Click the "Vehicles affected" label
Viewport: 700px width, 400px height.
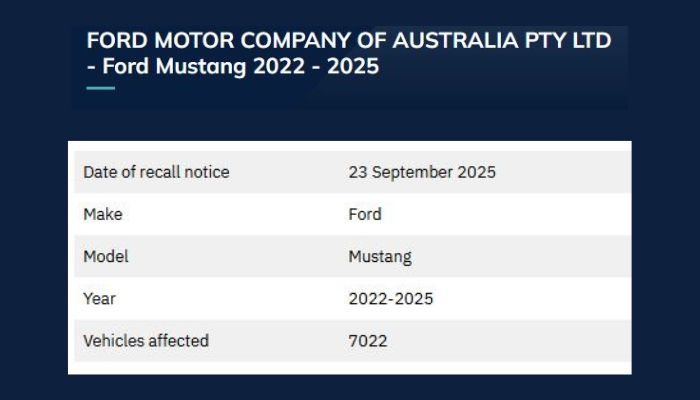pos(146,340)
